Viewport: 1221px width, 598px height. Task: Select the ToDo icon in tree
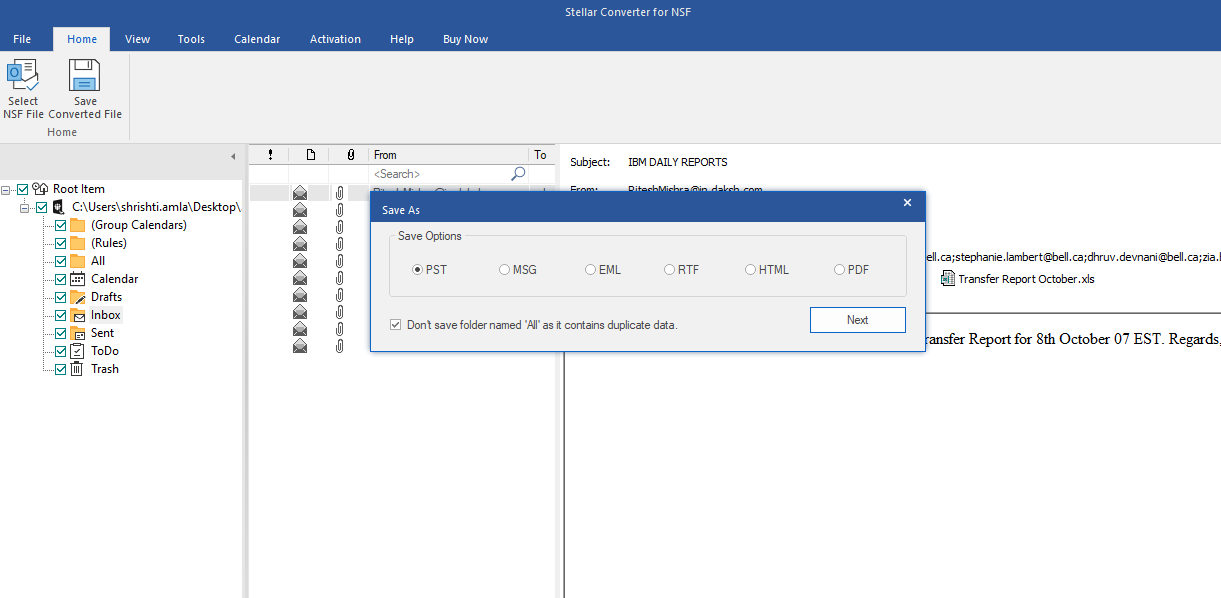[77, 351]
